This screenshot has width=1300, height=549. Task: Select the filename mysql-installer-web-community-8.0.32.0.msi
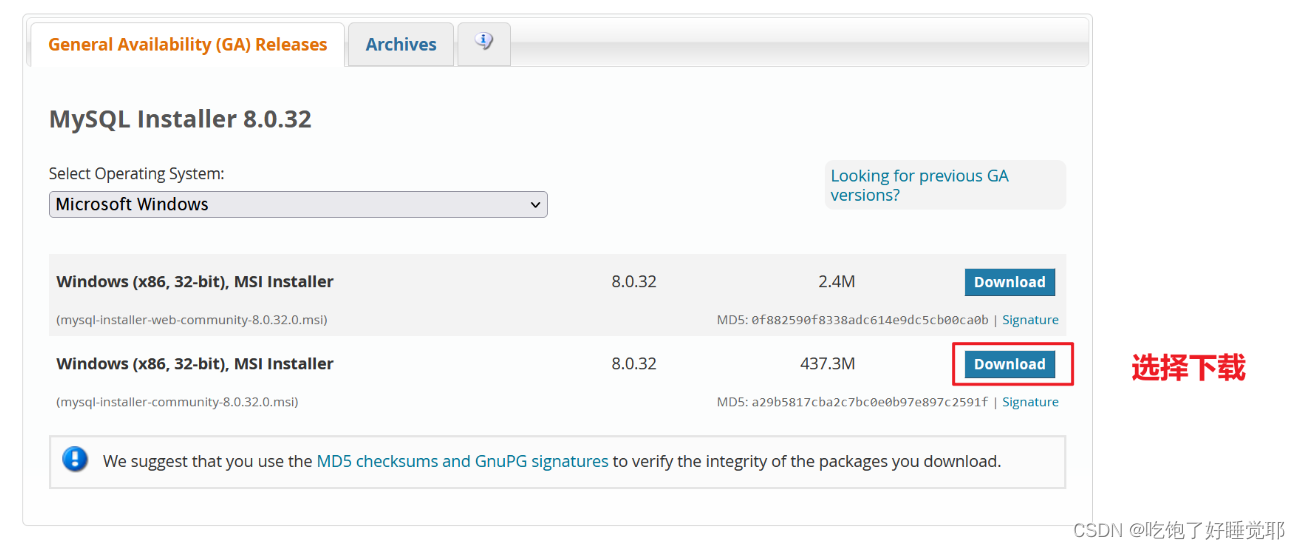pos(192,320)
